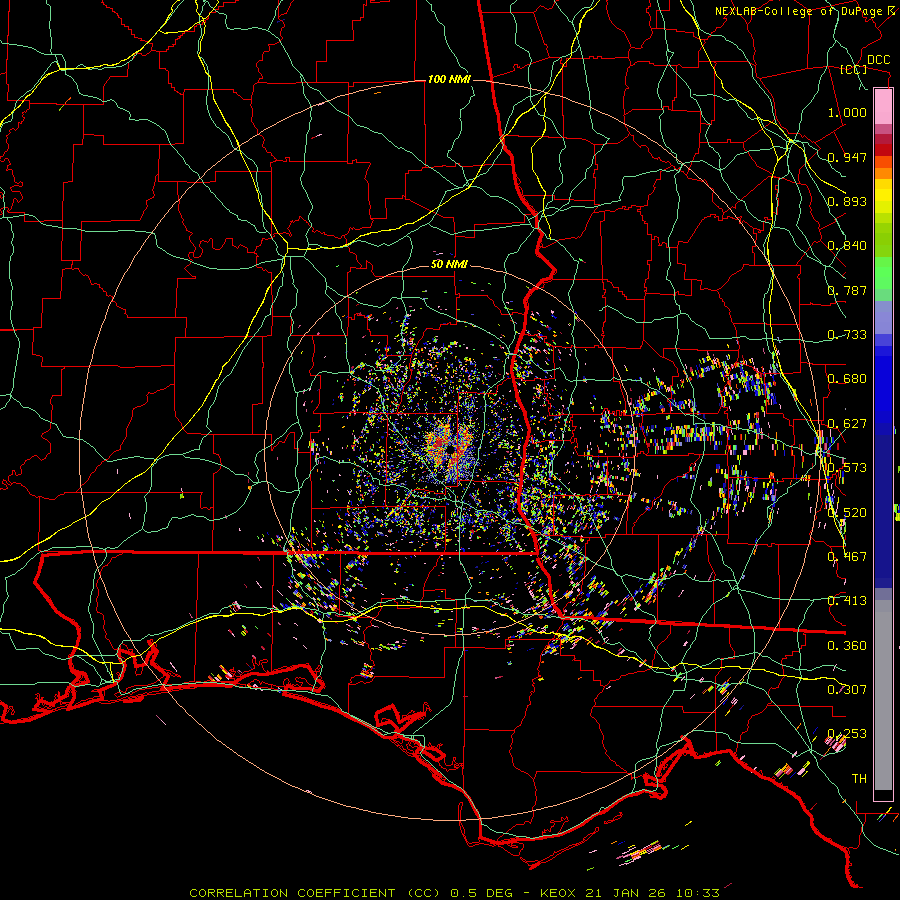This screenshot has height=900, width=900.
Task: Pick the bright green color bar segment
Action: point(883,273)
